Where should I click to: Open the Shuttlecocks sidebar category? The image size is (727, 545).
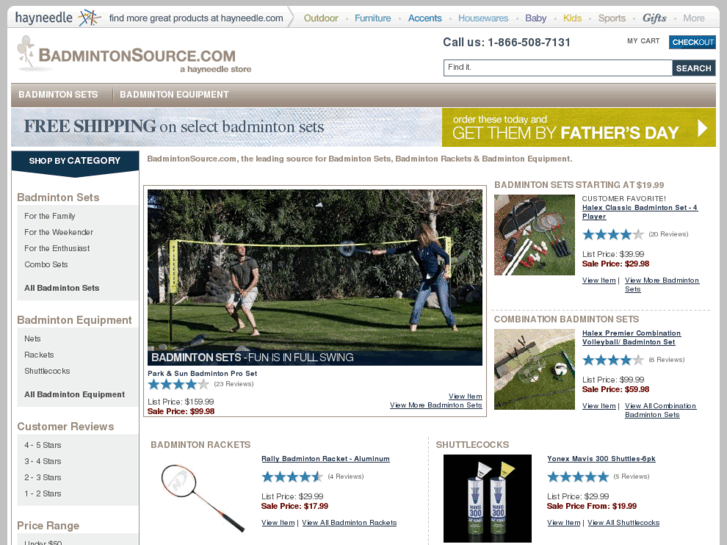47,371
